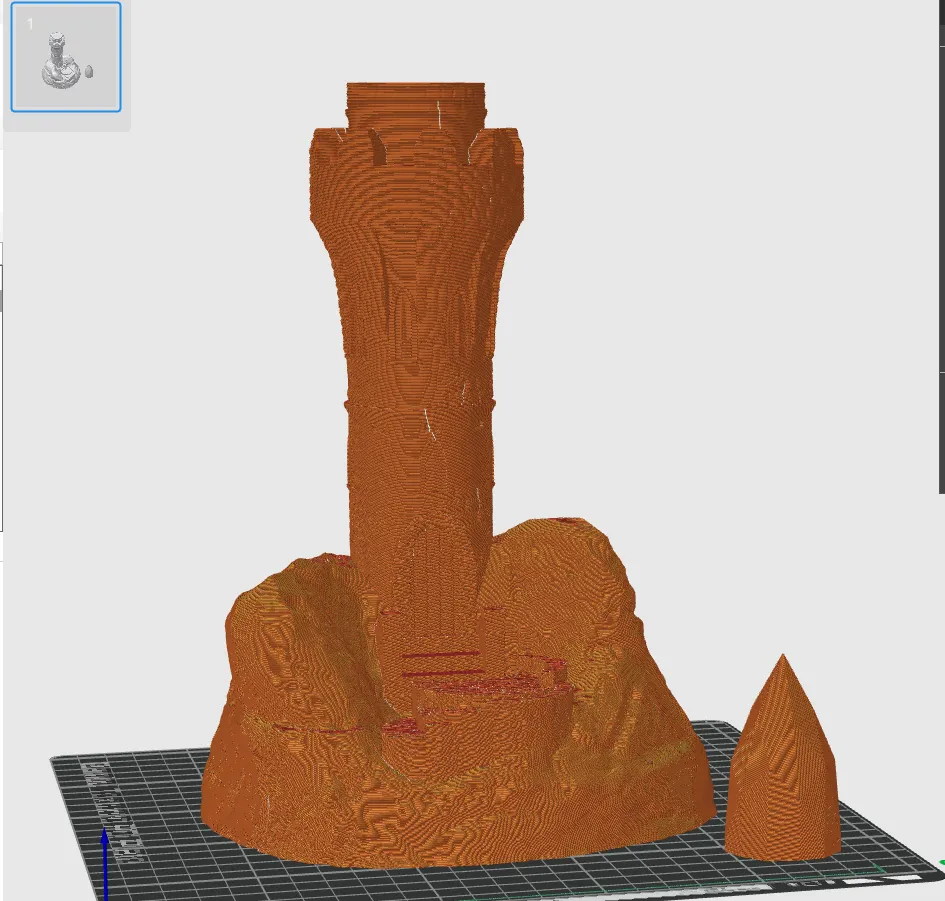Select the plate 1 thumbnail
This screenshot has height=901, width=945.
pyautogui.click(x=66, y=57)
